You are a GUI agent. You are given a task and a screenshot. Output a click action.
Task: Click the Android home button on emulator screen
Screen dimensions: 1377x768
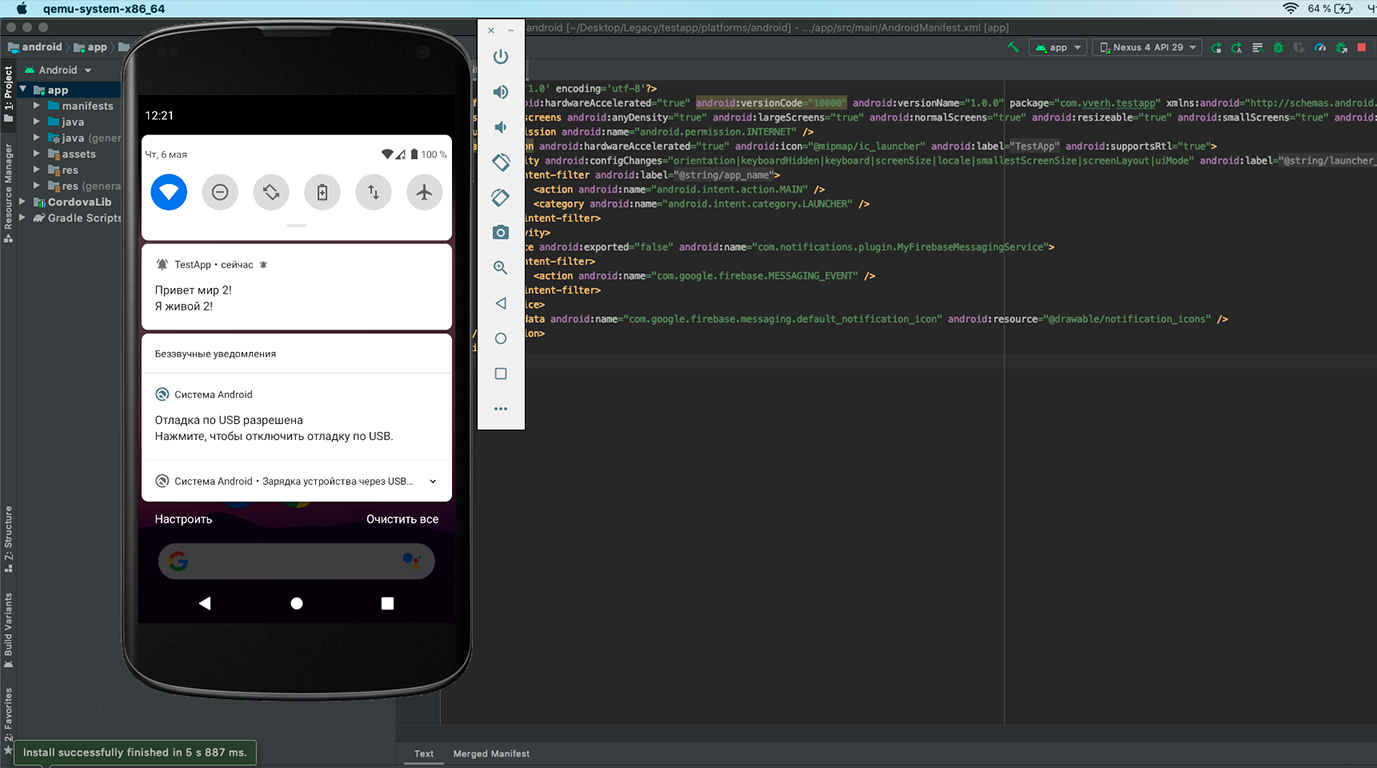(x=296, y=603)
